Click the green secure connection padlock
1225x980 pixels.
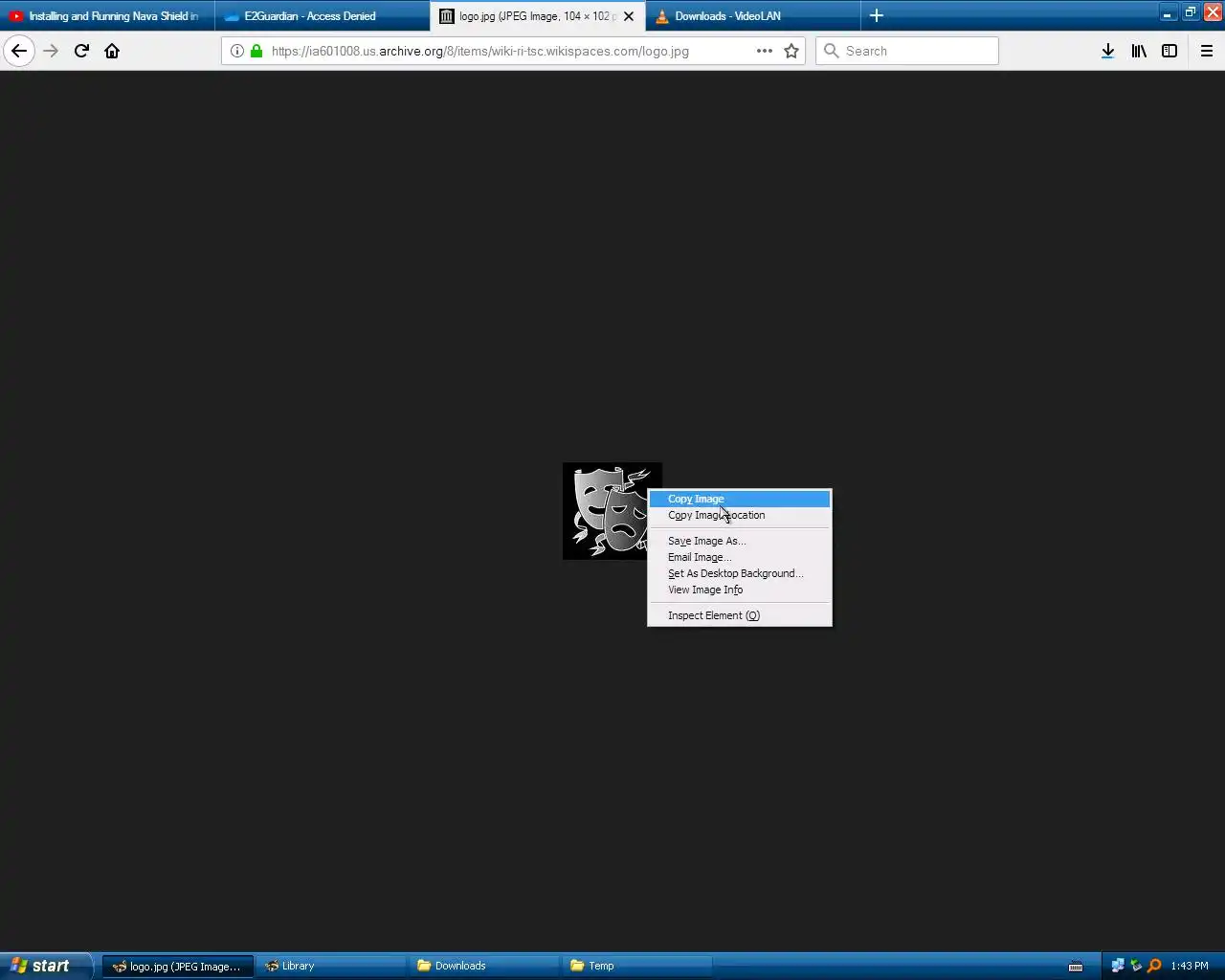[256, 51]
